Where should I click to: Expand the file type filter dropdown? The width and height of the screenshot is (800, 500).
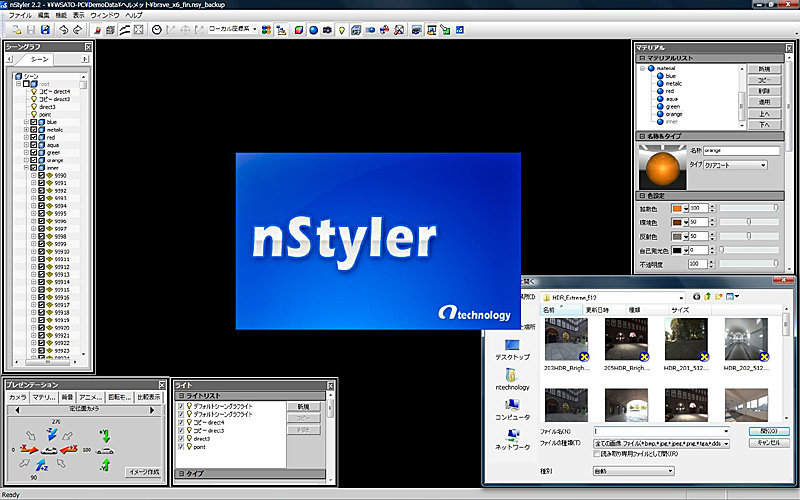[x=726, y=442]
